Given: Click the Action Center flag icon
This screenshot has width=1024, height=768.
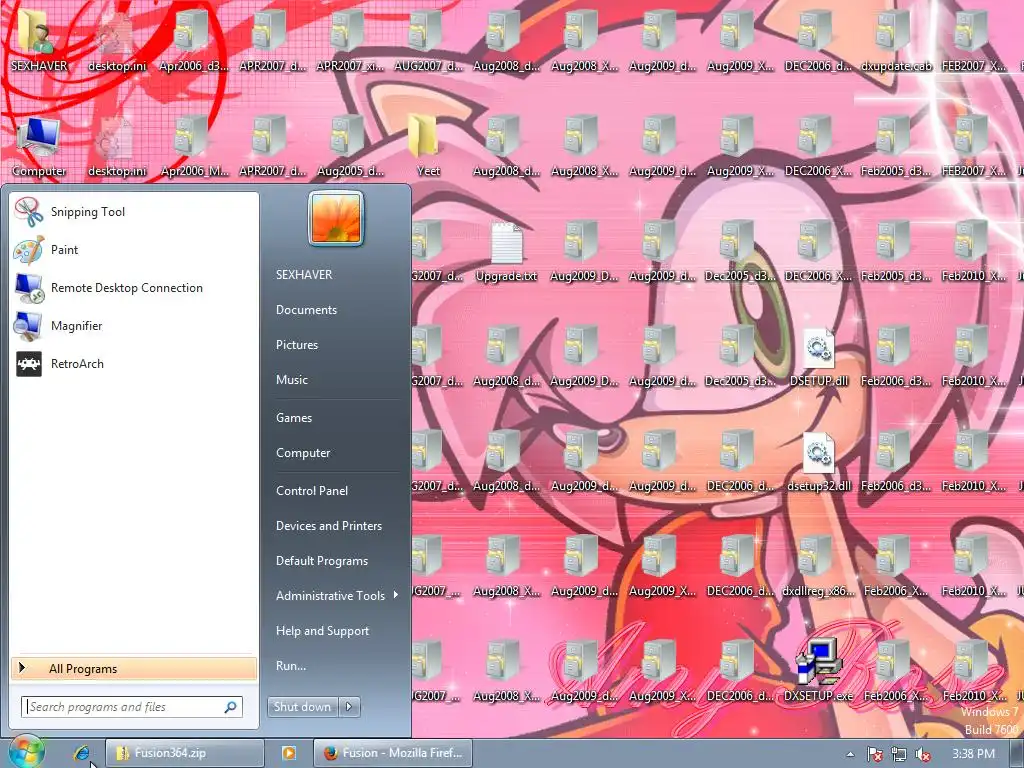Looking at the screenshot, I should coord(874,754).
